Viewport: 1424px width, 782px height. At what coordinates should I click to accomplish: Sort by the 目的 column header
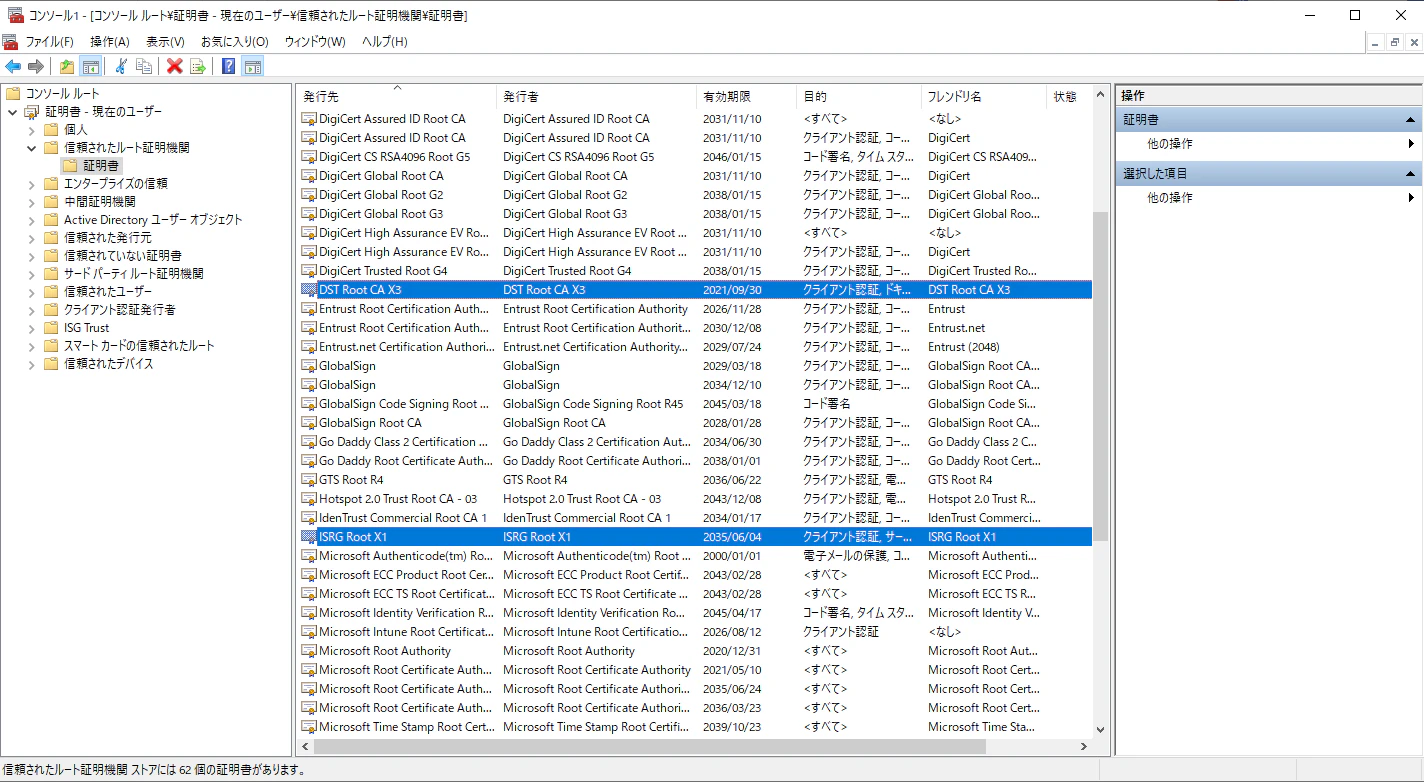859,97
